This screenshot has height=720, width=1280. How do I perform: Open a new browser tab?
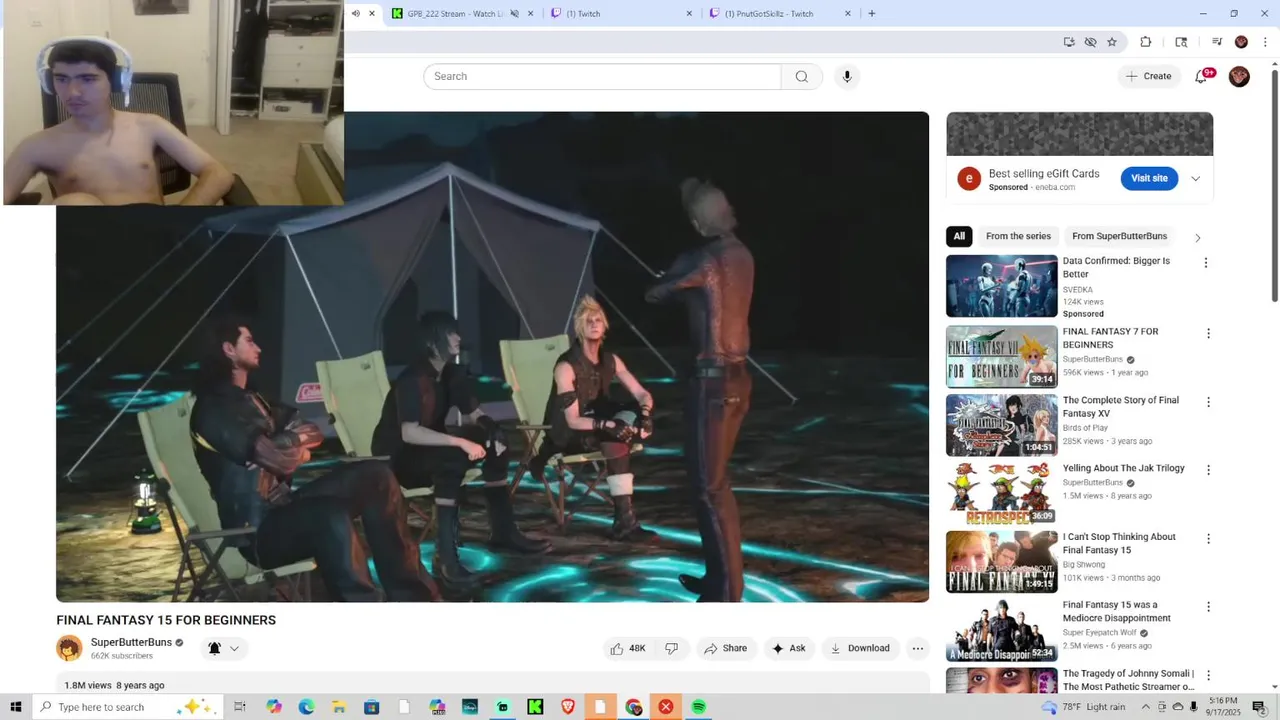click(872, 13)
